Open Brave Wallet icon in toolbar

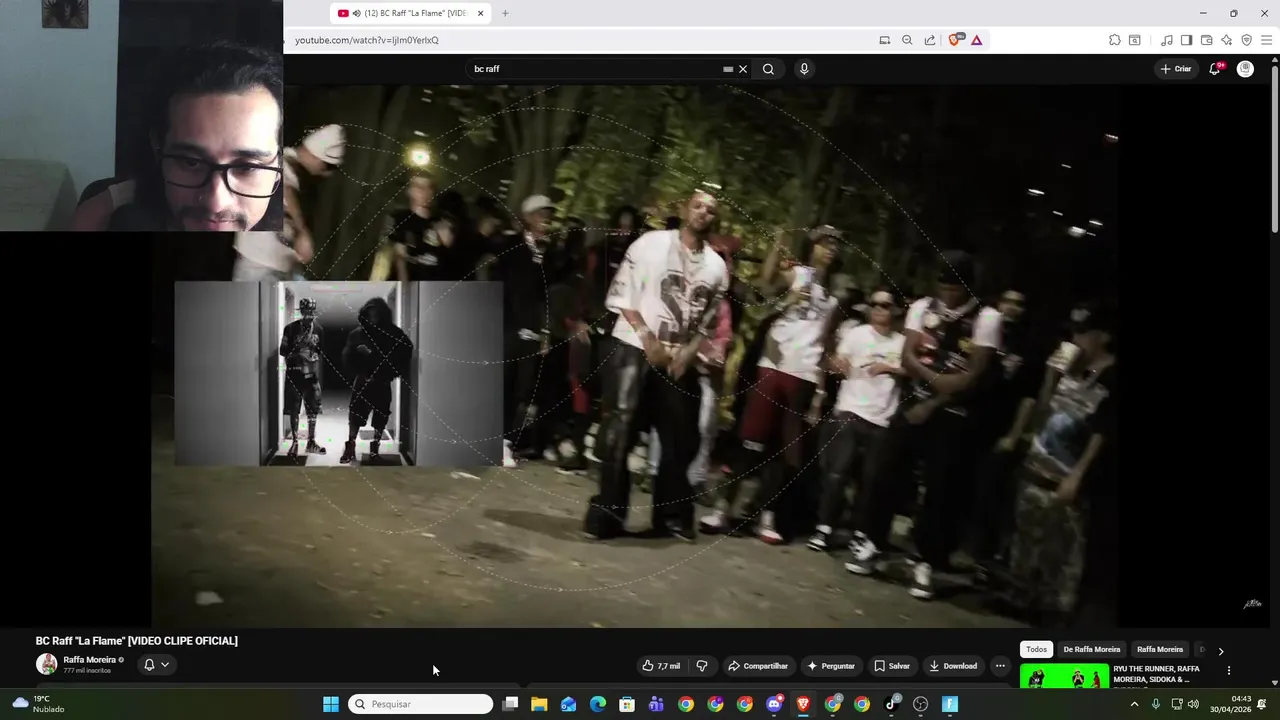point(1206,40)
